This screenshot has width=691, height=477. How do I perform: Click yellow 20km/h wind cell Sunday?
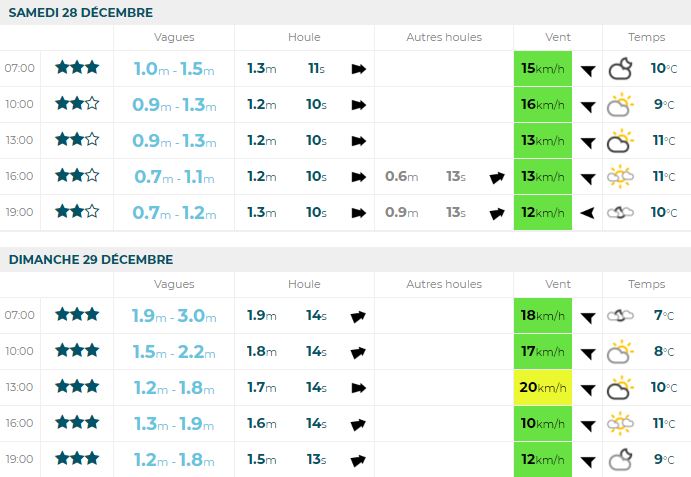tap(543, 387)
